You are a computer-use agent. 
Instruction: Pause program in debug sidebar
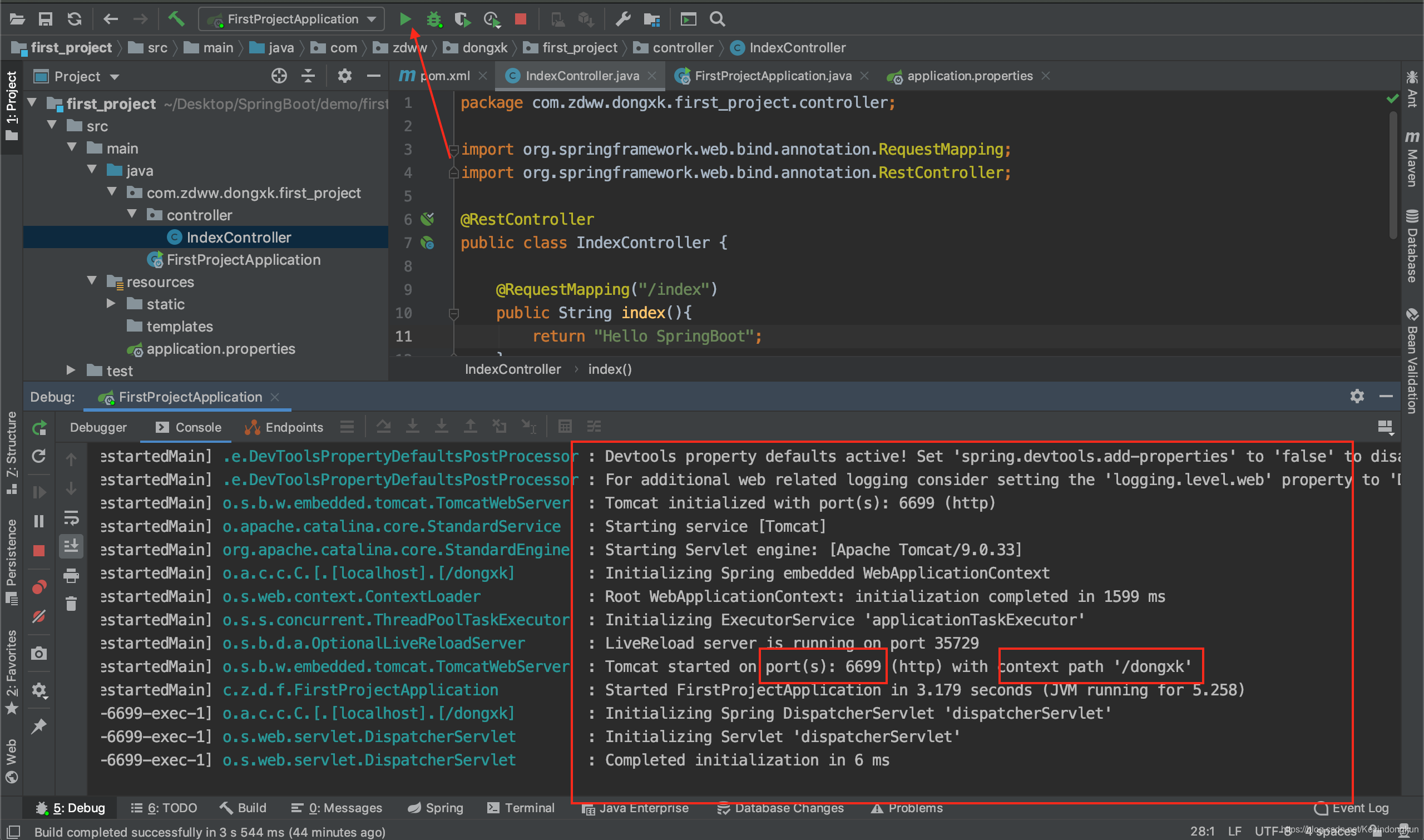(39, 521)
